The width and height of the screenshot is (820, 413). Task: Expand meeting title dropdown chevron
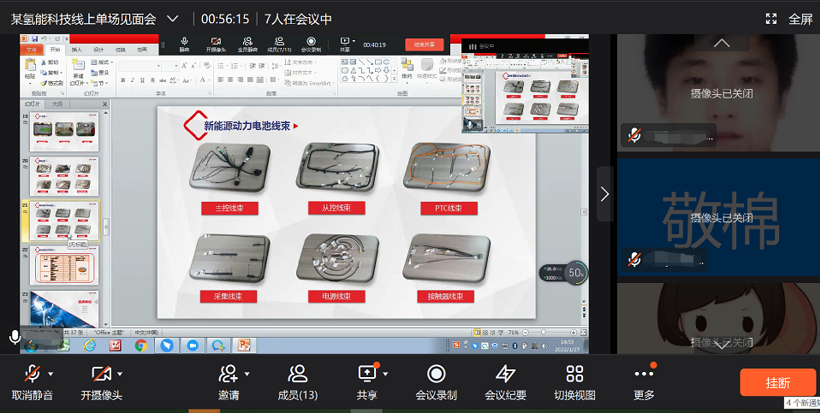click(173, 19)
